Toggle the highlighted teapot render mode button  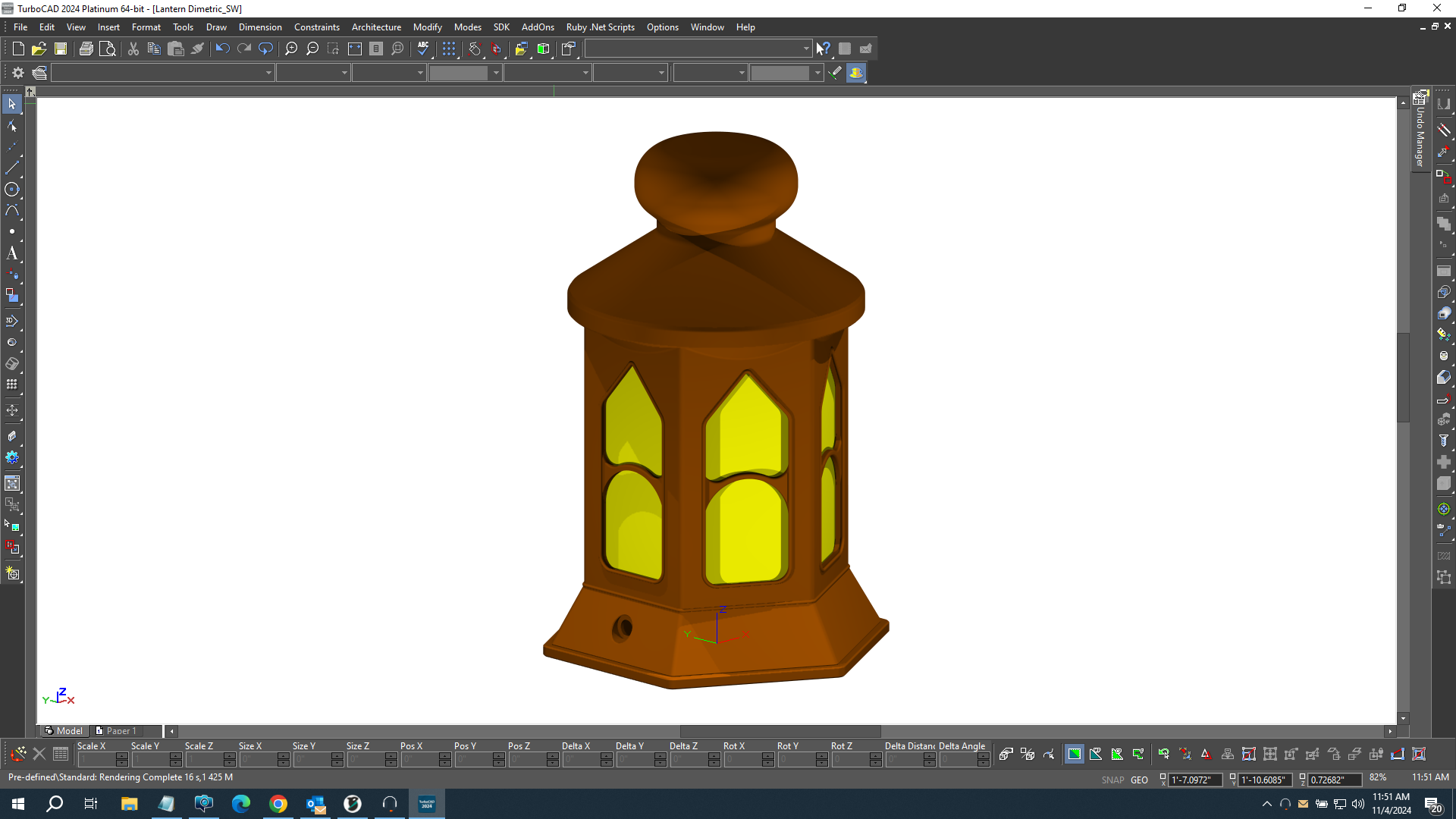click(856, 73)
